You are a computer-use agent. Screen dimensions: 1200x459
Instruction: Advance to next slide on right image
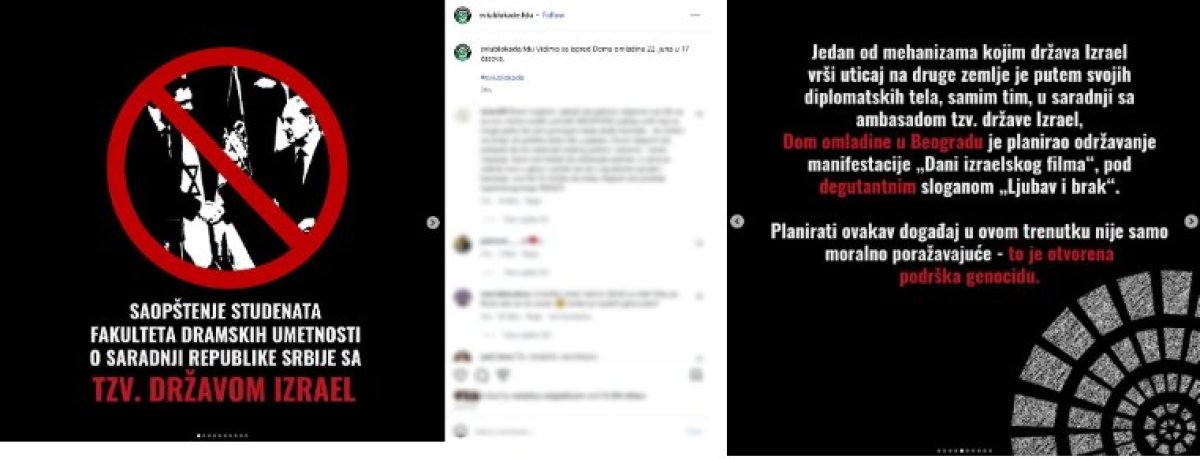click(x=1191, y=221)
